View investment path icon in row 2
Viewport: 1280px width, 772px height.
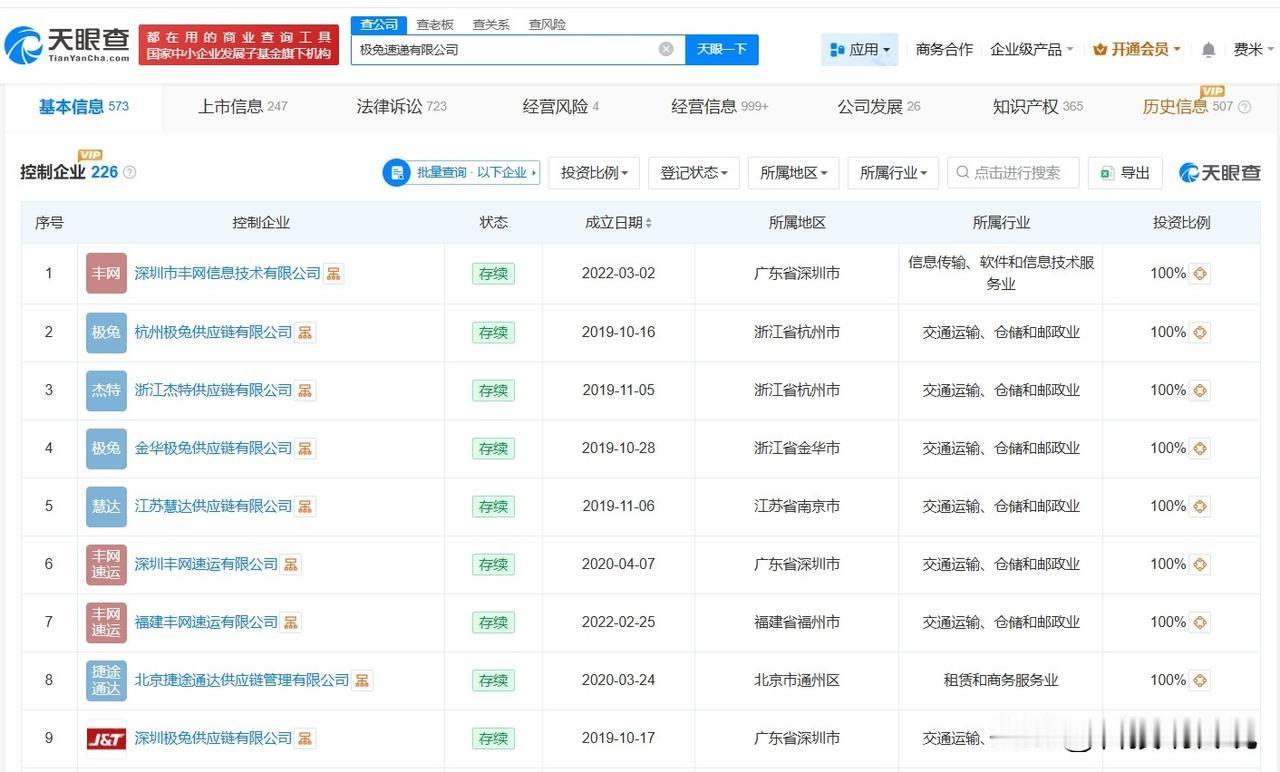click(x=1200, y=332)
